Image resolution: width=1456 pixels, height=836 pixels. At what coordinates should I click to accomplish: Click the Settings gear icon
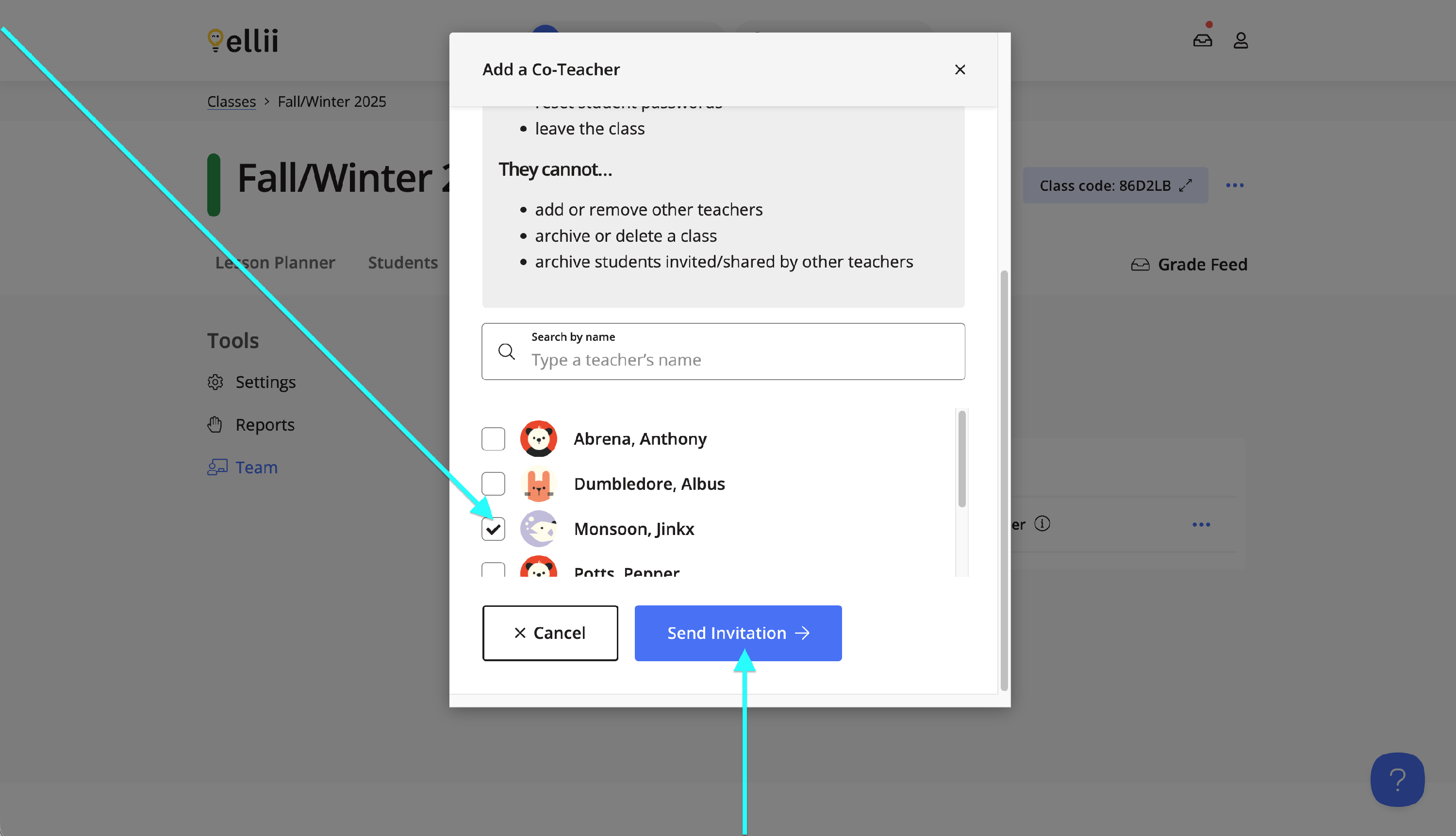pyautogui.click(x=215, y=382)
